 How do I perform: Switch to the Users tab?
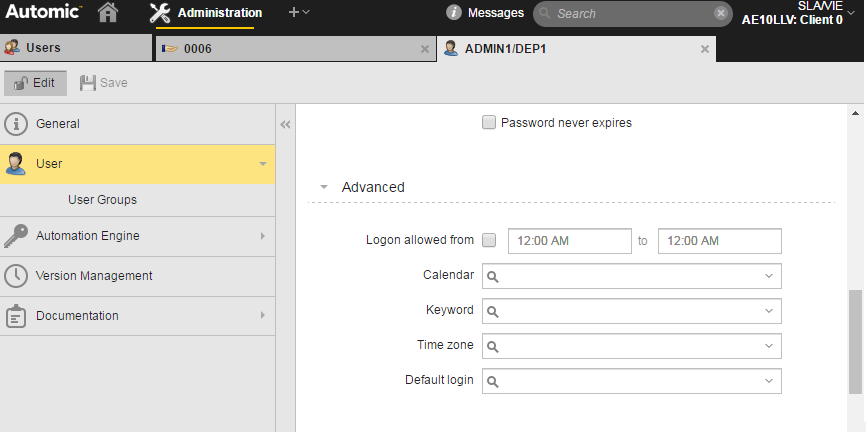click(x=42, y=48)
